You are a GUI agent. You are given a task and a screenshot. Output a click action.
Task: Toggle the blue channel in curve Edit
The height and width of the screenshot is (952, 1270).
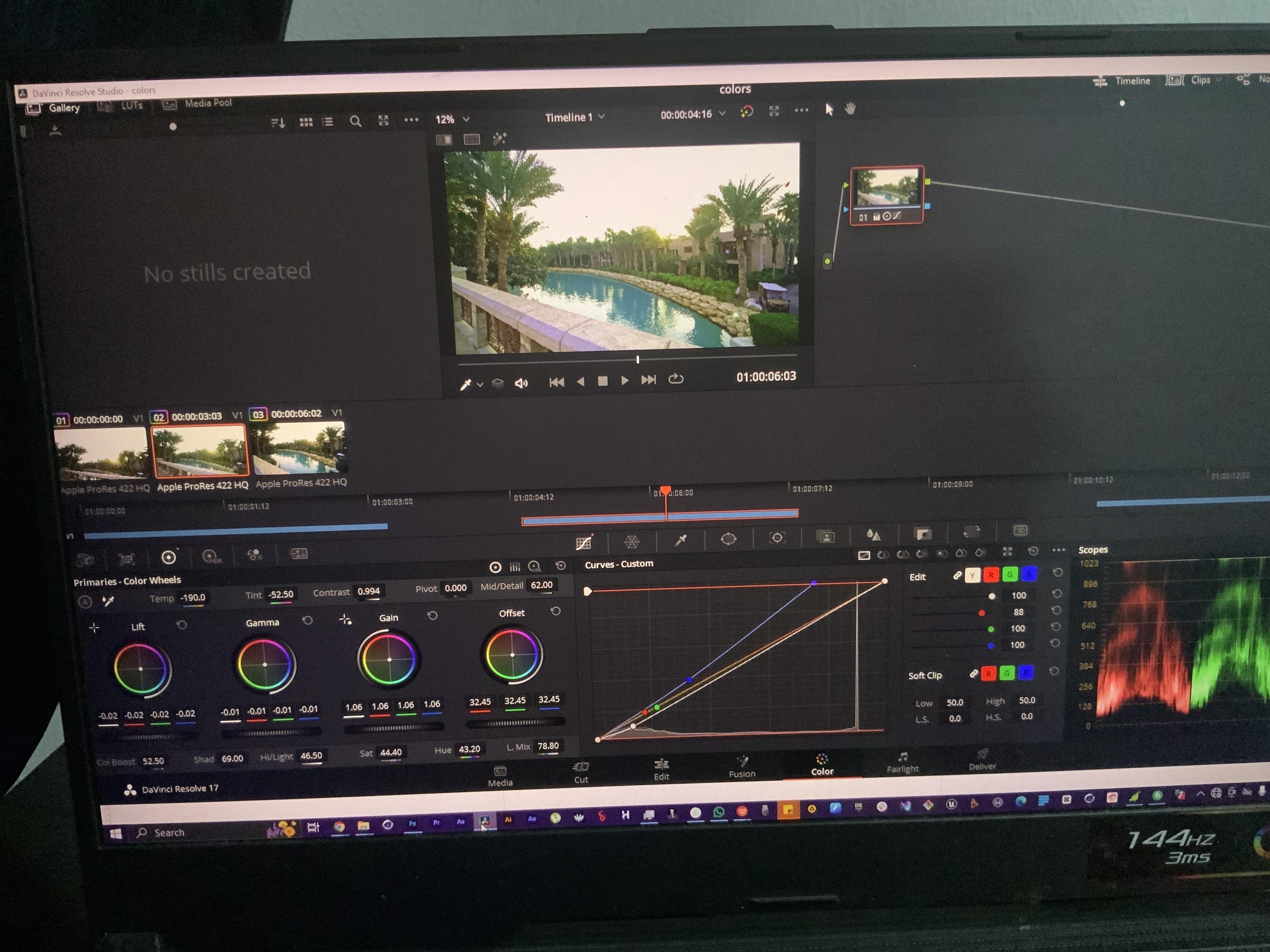1029,573
